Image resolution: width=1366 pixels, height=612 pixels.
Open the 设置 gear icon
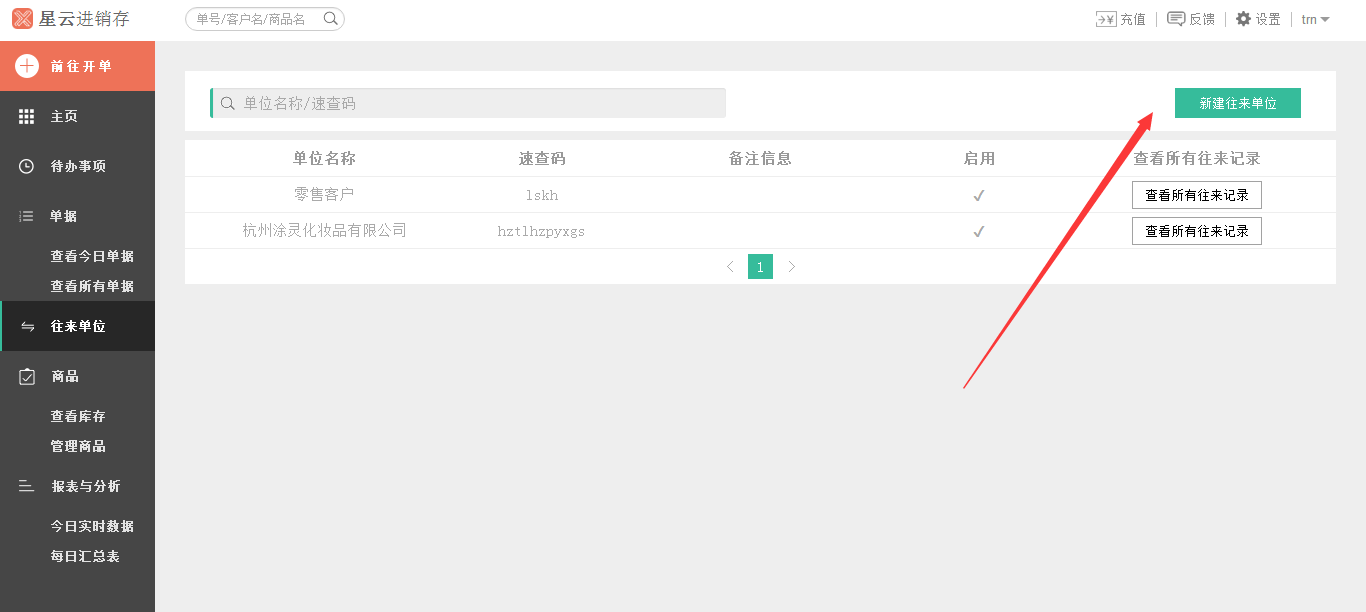click(1243, 19)
